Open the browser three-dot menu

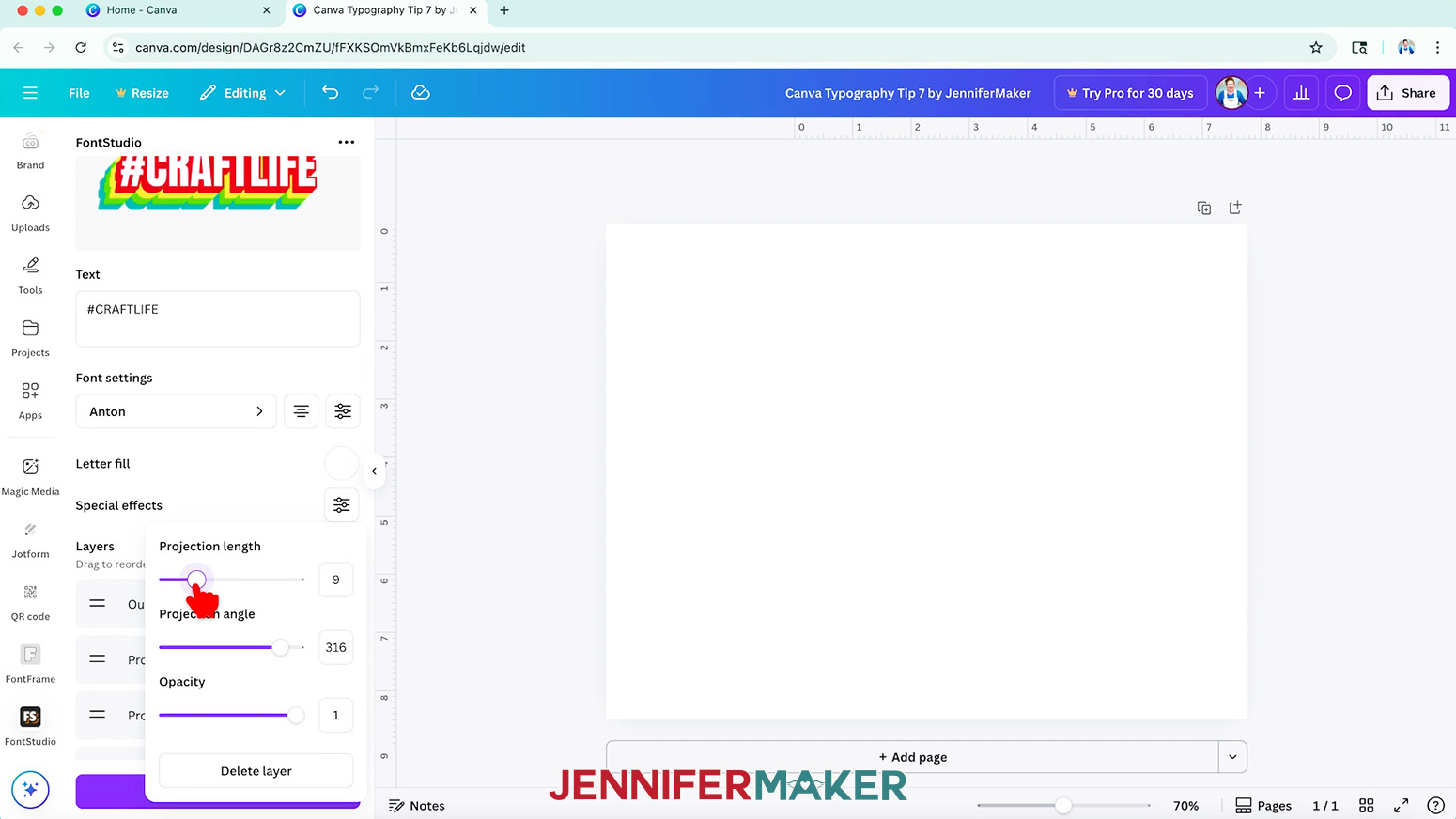pyautogui.click(x=1437, y=47)
